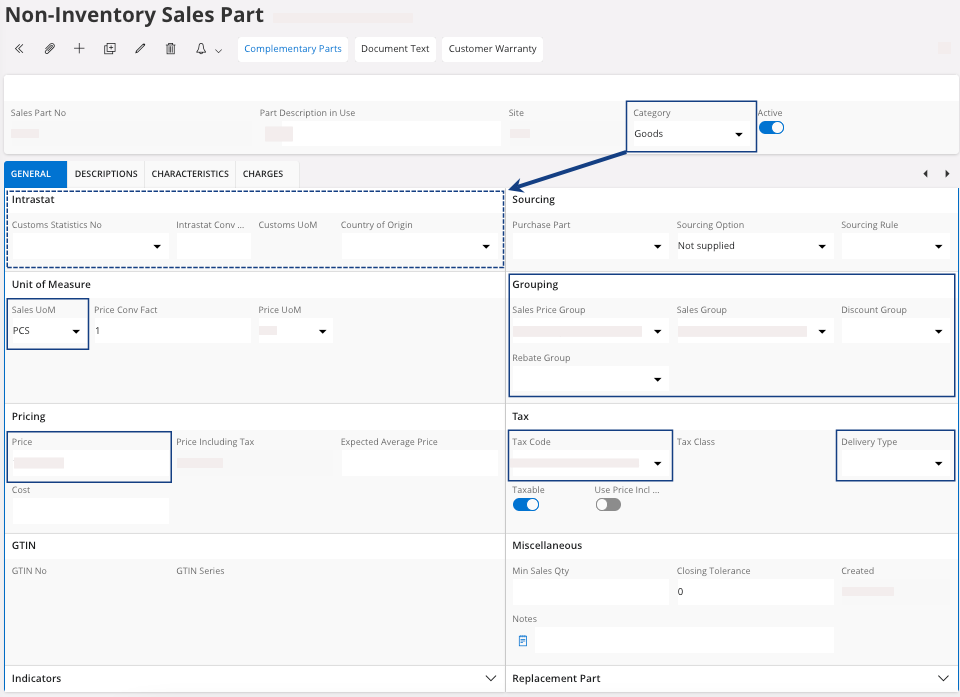Open the Notes document icon
960x697 pixels.
coord(522,641)
